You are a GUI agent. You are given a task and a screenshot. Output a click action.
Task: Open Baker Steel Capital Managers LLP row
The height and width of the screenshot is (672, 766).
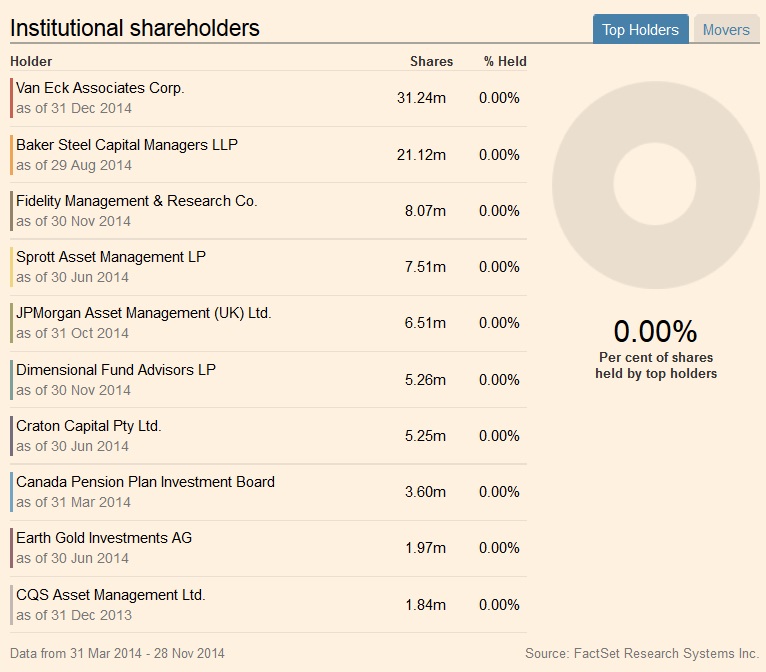pyautogui.click(x=127, y=144)
